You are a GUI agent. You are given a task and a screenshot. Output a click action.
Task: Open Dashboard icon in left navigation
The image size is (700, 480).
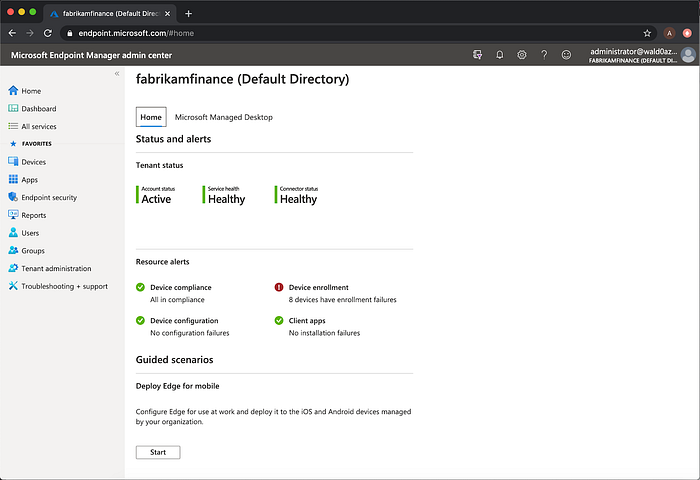(13, 109)
